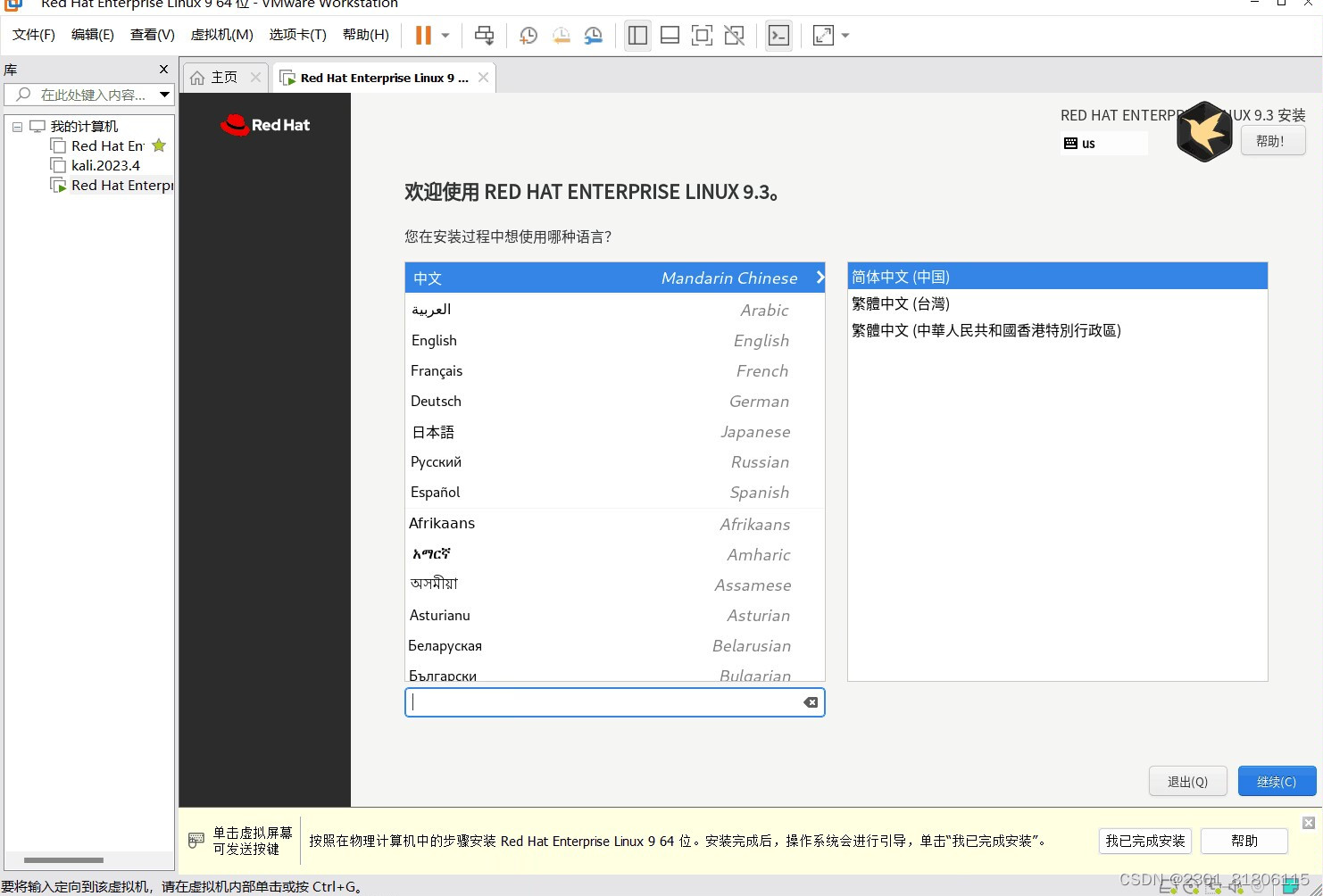1323x896 pixels.
Task: Select the starred Red Hat VM entry
Action: 107,145
